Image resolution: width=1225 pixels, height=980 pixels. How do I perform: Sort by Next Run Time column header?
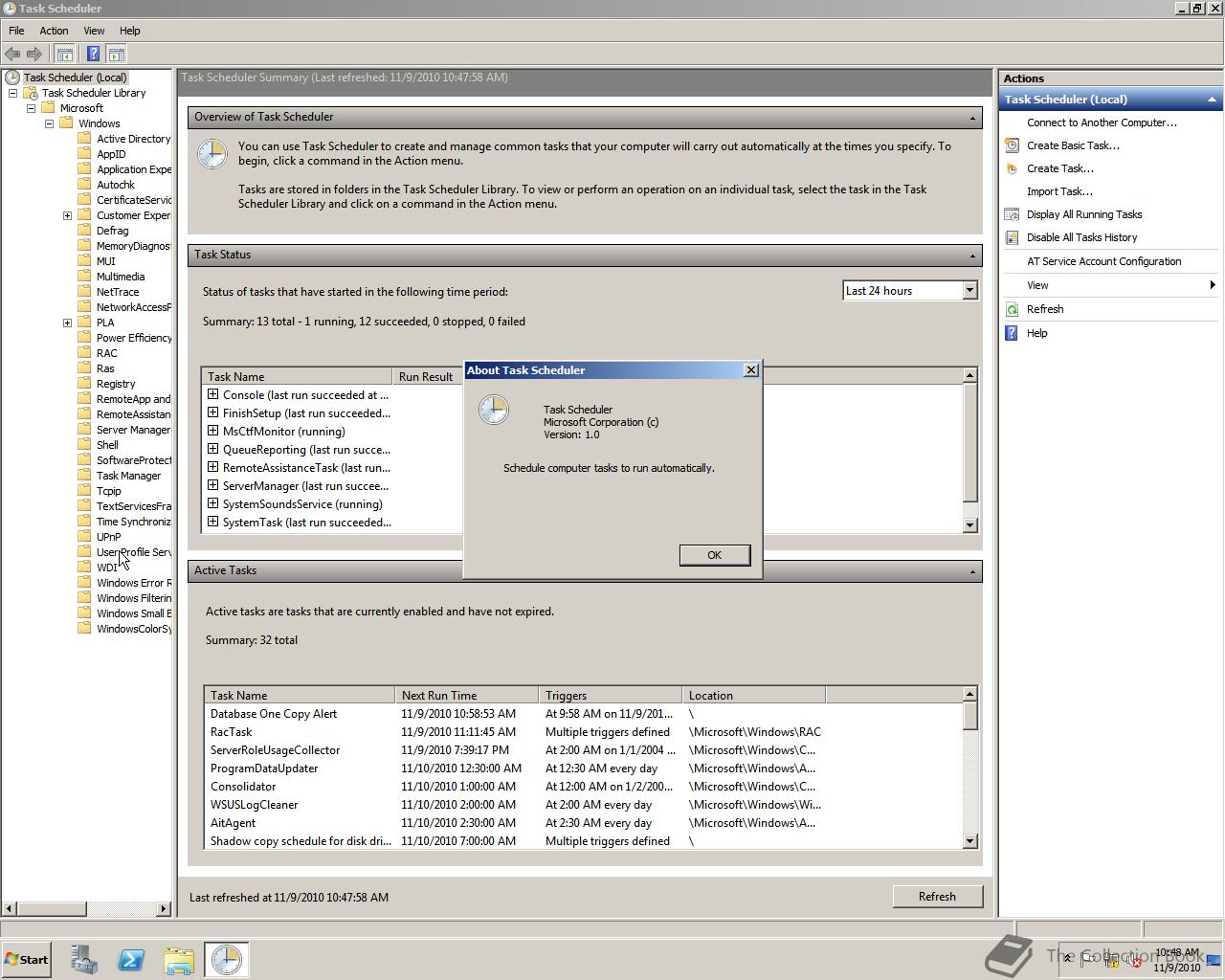tap(467, 696)
